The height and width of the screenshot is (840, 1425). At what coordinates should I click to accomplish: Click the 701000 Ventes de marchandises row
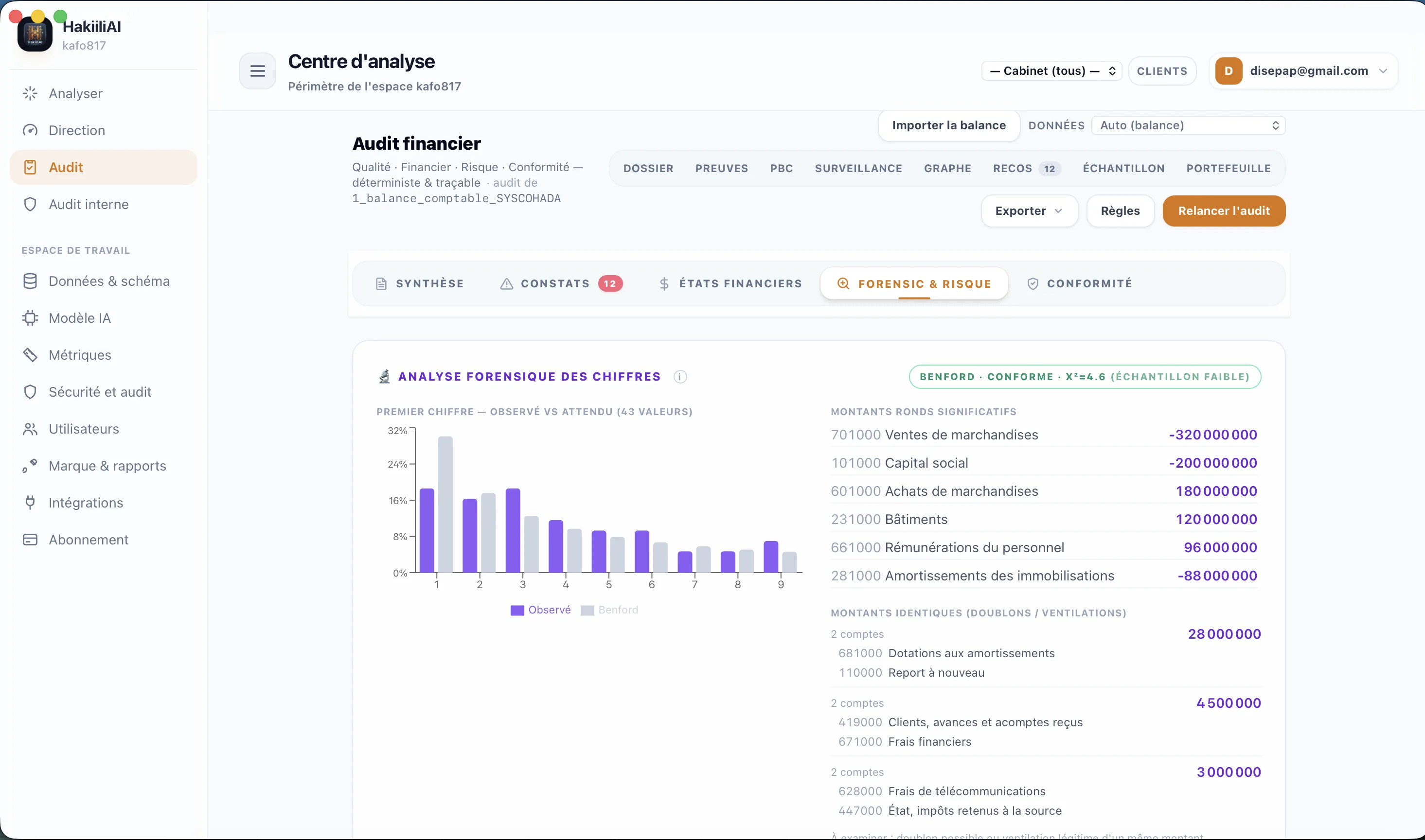click(x=1043, y=435)
